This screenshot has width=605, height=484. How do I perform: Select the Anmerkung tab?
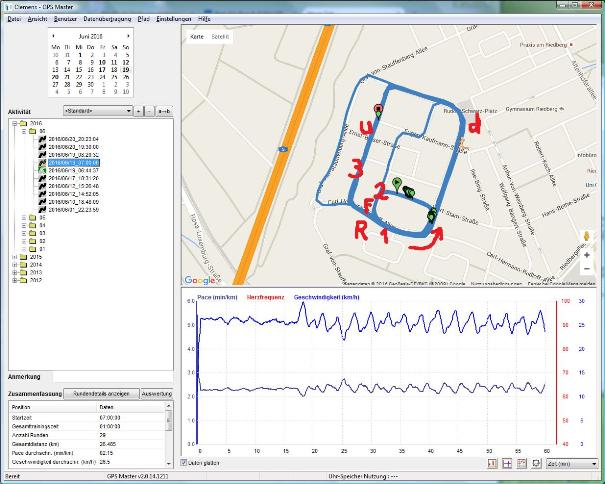coord(24,377)
